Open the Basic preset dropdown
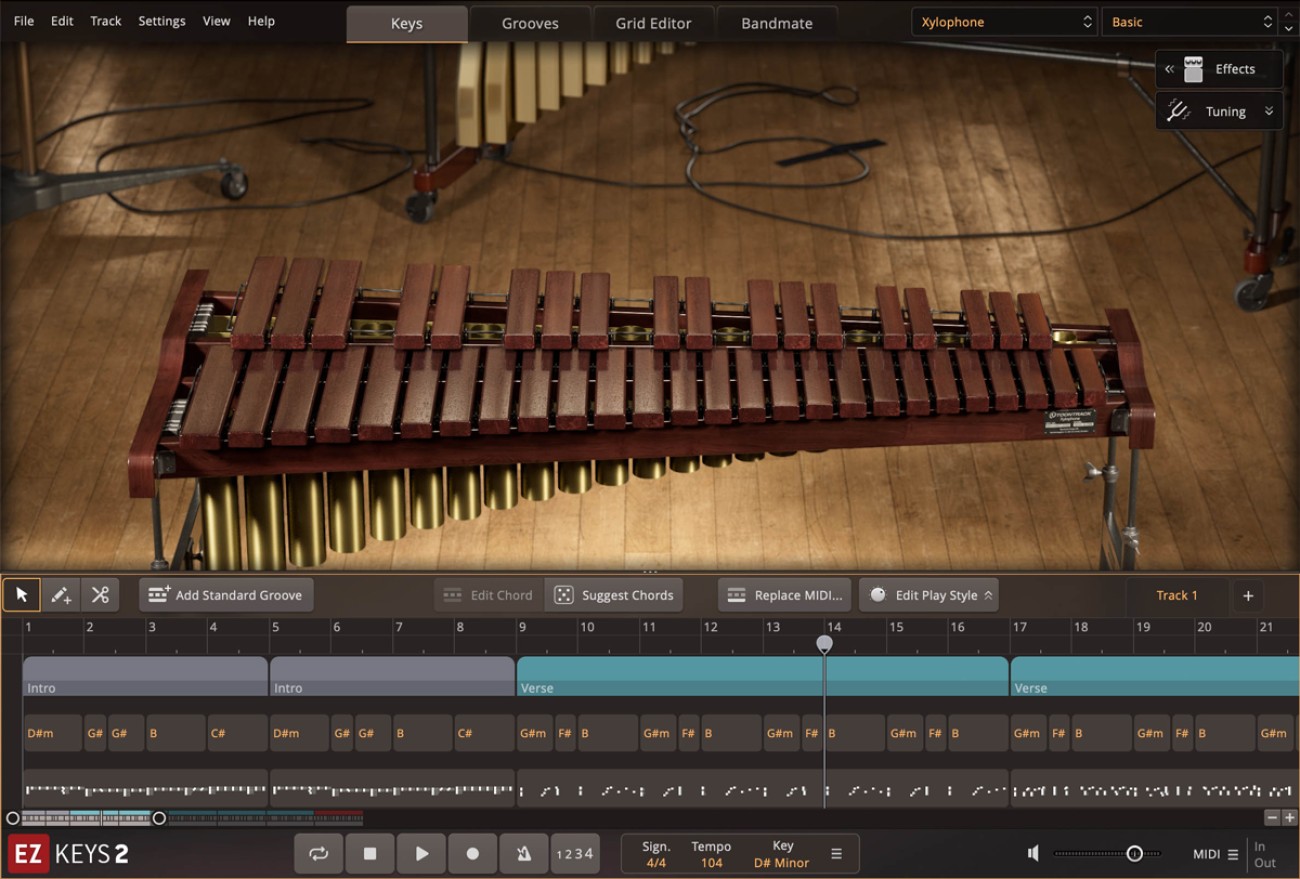The width and height of the screenshot is (1300, 879). [1192, 21]
